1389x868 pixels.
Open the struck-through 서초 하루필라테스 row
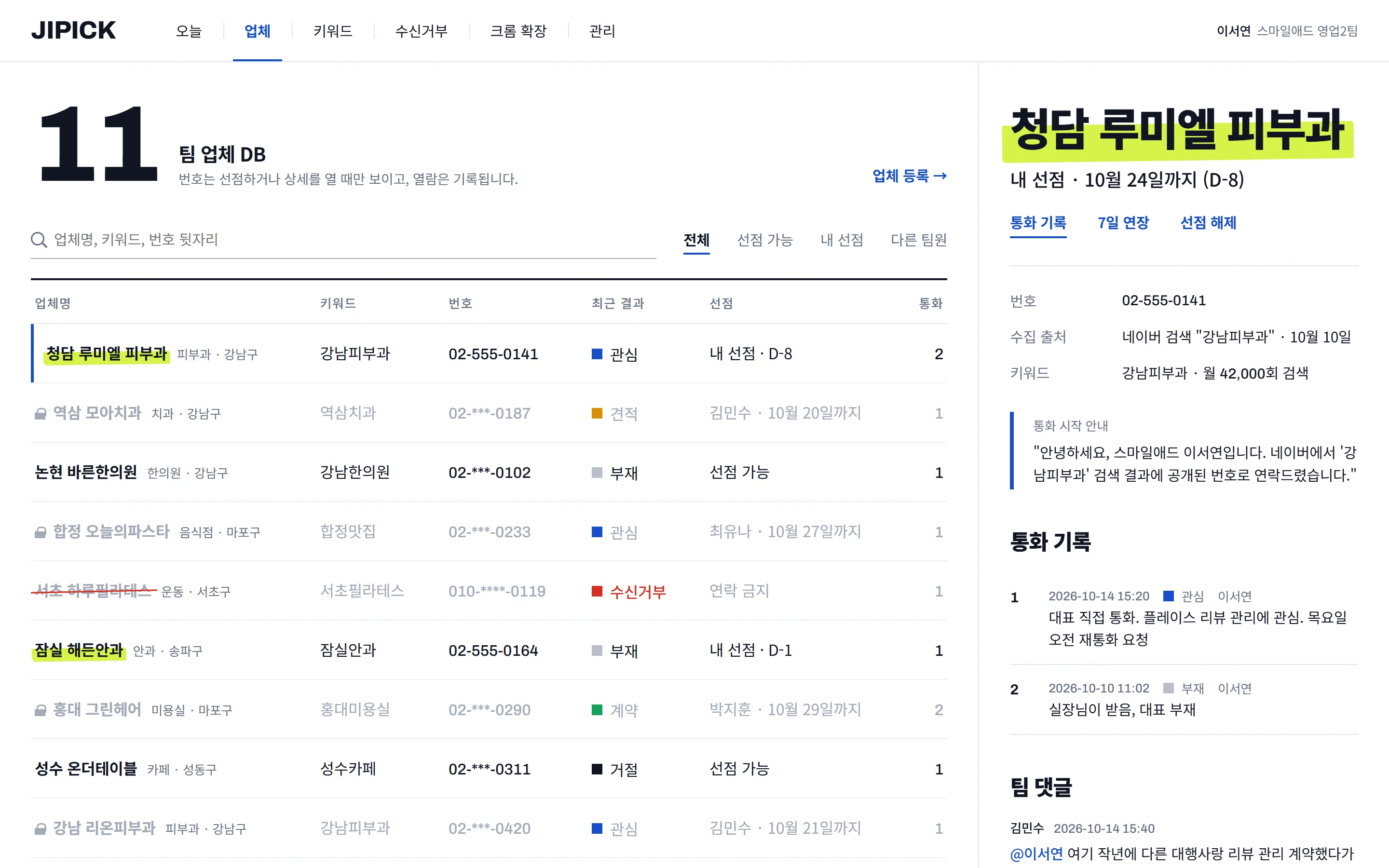489,591
